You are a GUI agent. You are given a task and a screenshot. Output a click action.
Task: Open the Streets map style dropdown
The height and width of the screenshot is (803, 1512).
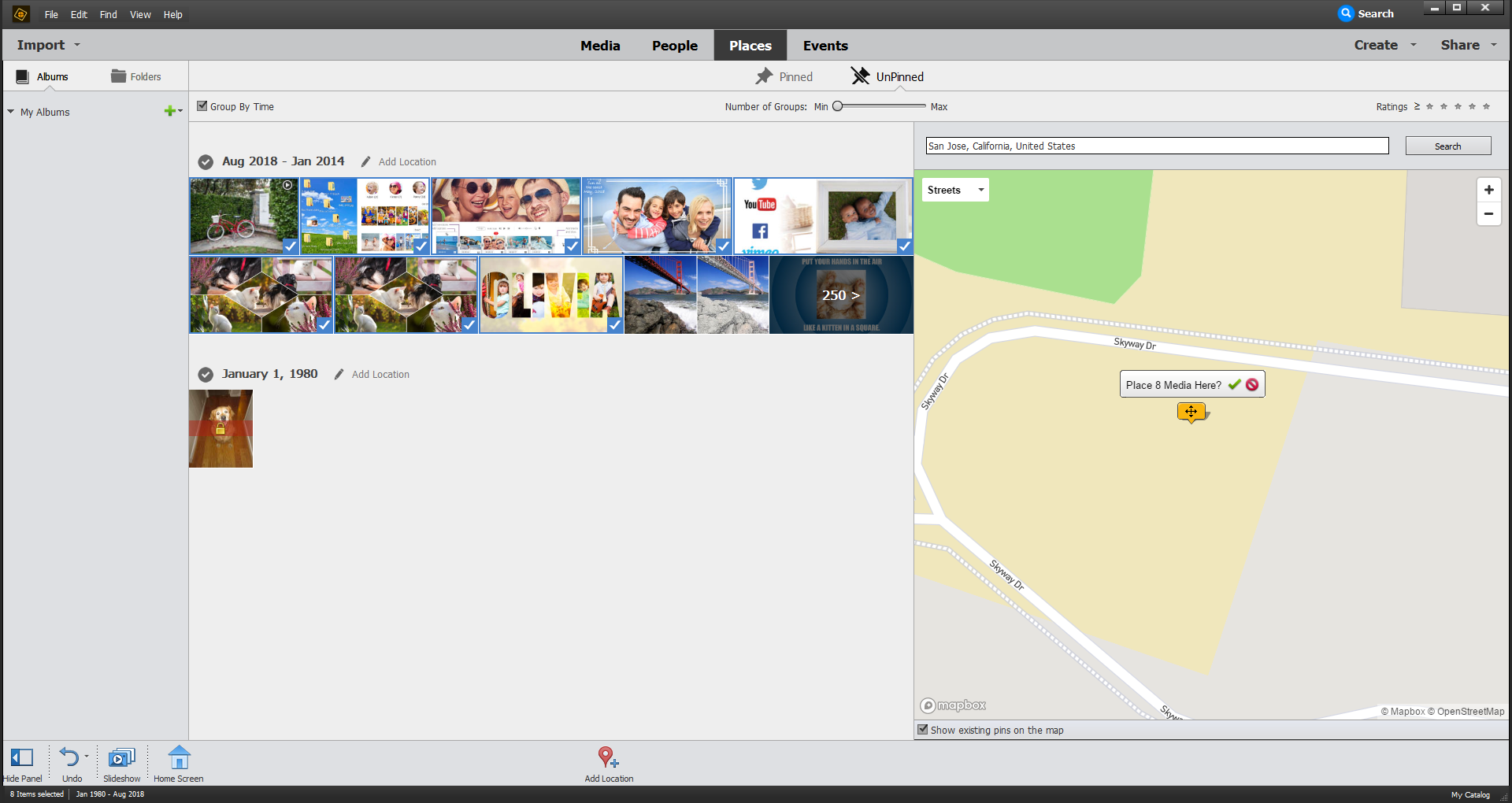pos(955,190)
